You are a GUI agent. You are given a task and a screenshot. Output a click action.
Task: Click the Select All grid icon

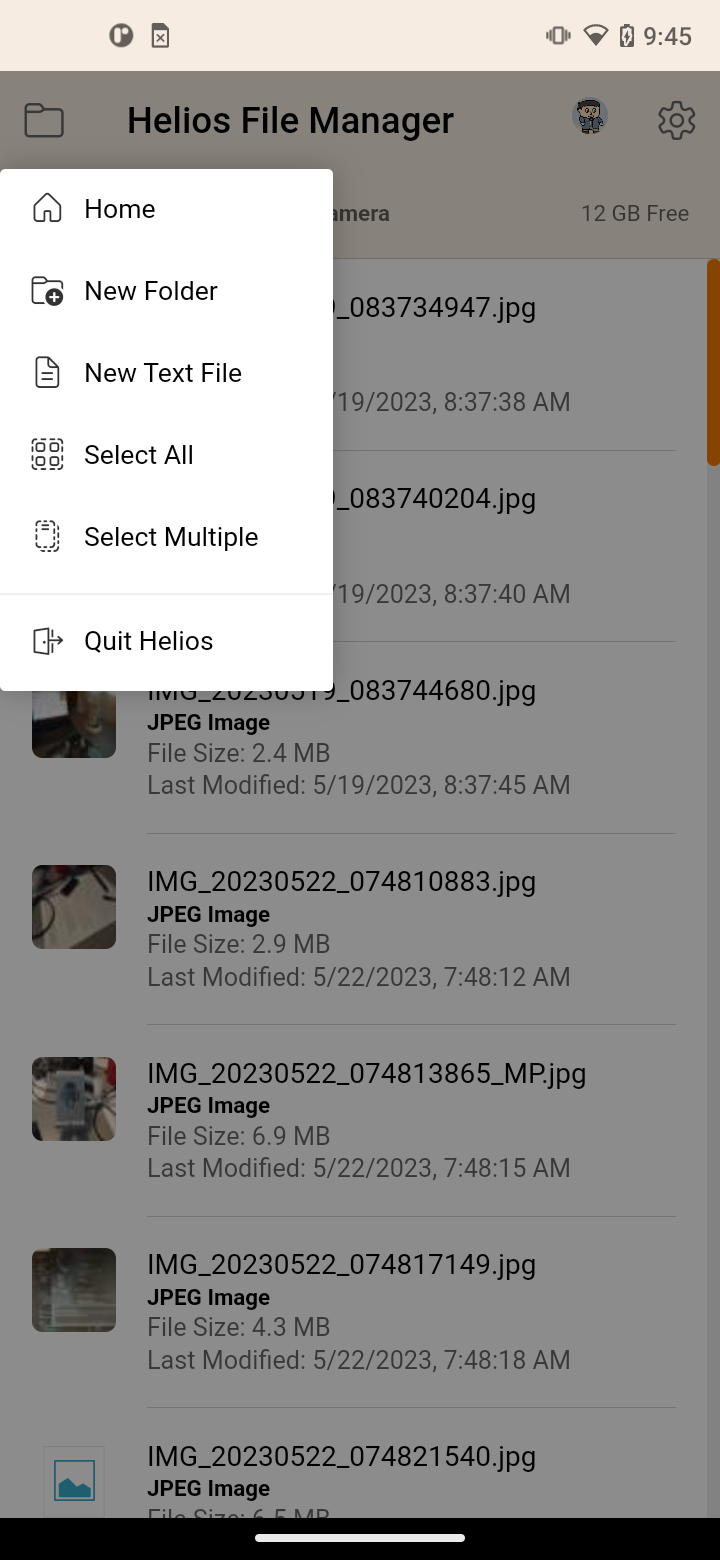tap(46, 454)
